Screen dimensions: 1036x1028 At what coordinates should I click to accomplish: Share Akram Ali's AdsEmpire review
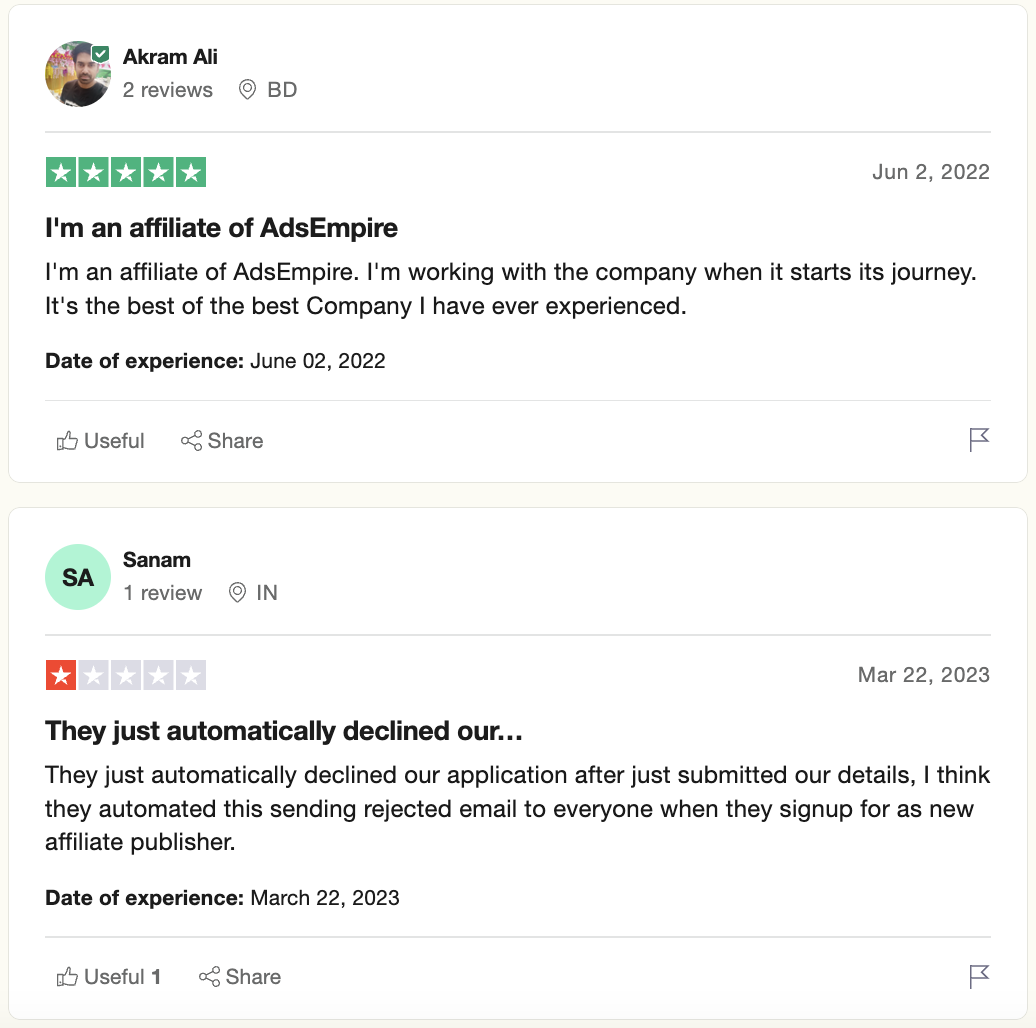(222, 441)
